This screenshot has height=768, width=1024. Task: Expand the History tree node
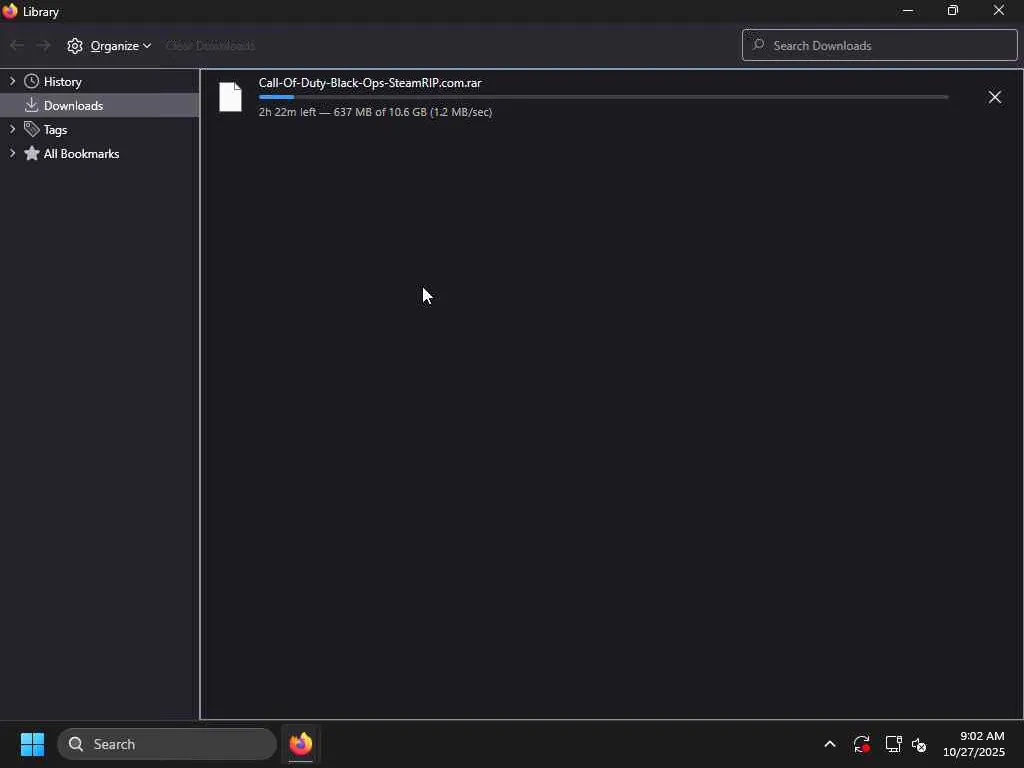click(x=12, y=81)
